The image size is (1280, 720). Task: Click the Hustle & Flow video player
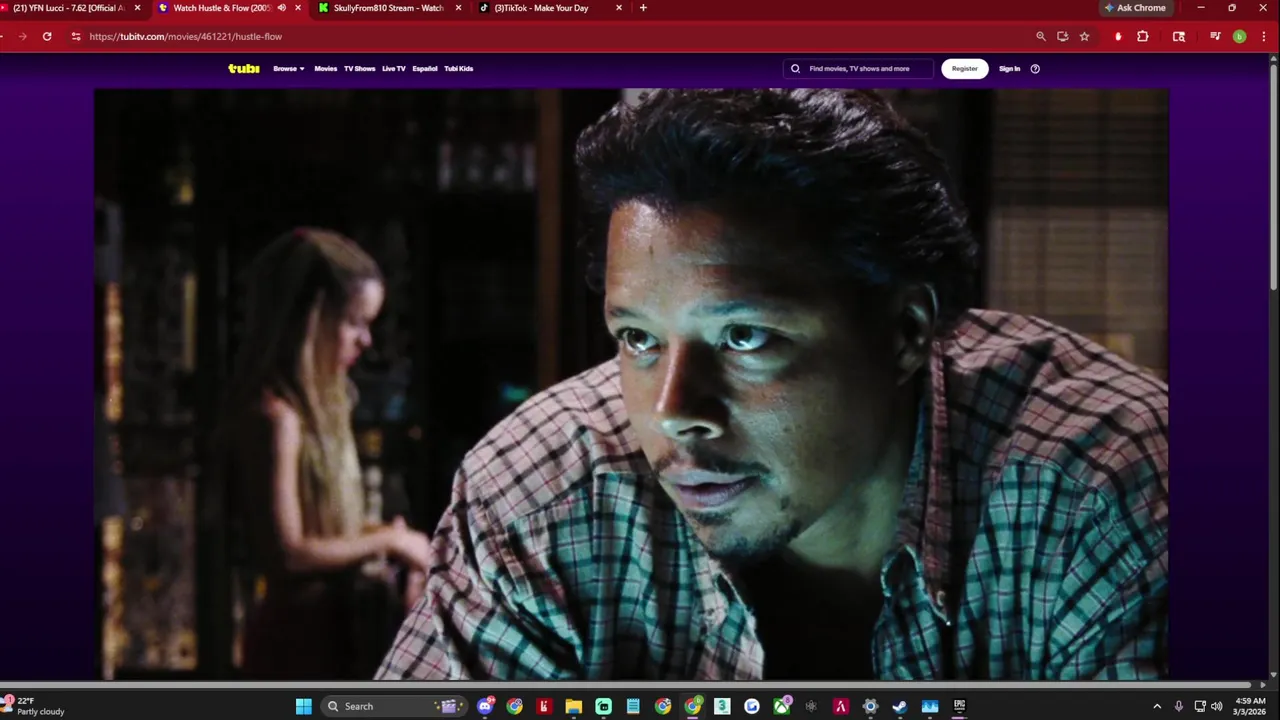[632, 385]
